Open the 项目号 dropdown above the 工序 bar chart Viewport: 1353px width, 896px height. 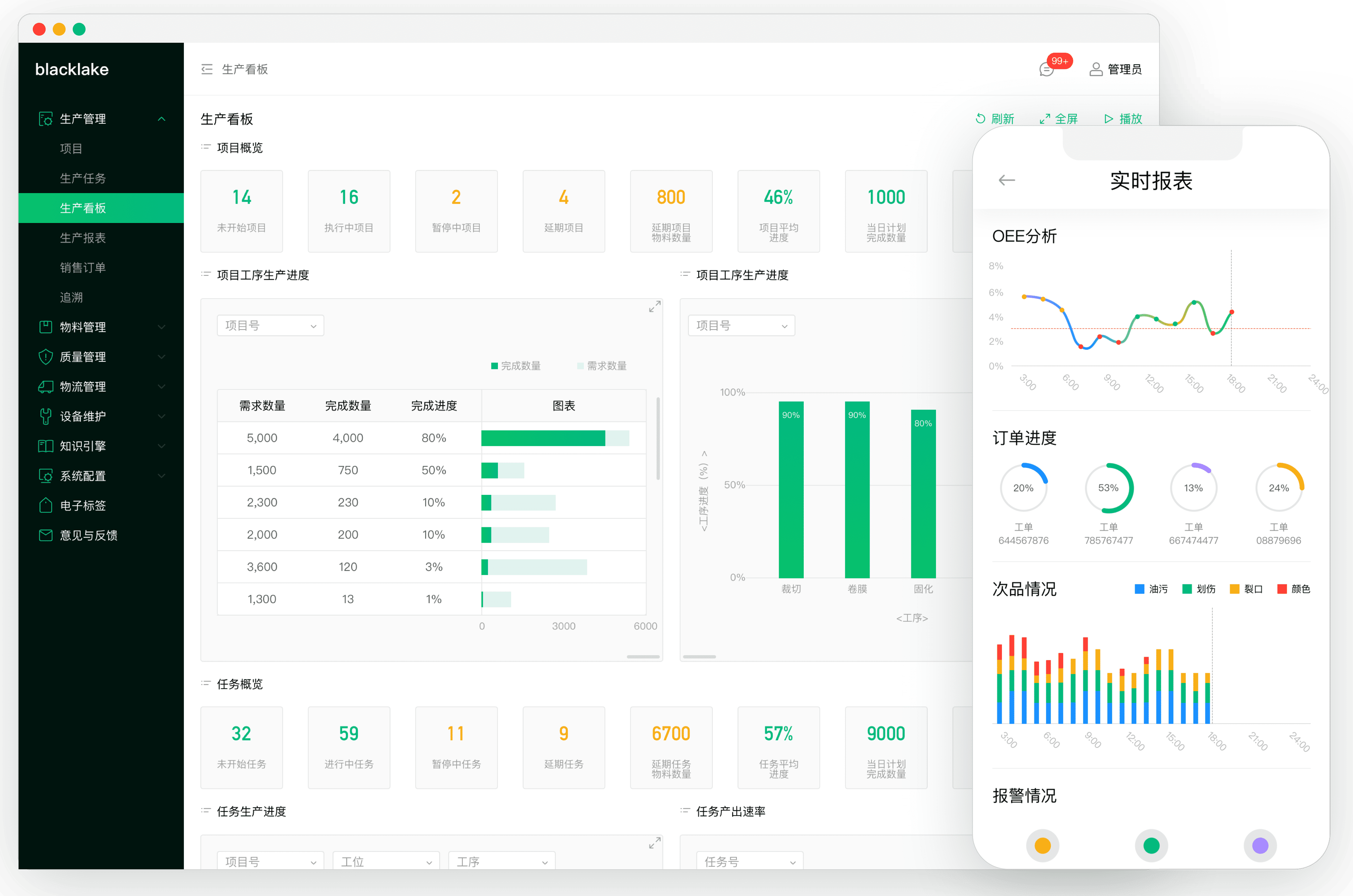point(741,326)
